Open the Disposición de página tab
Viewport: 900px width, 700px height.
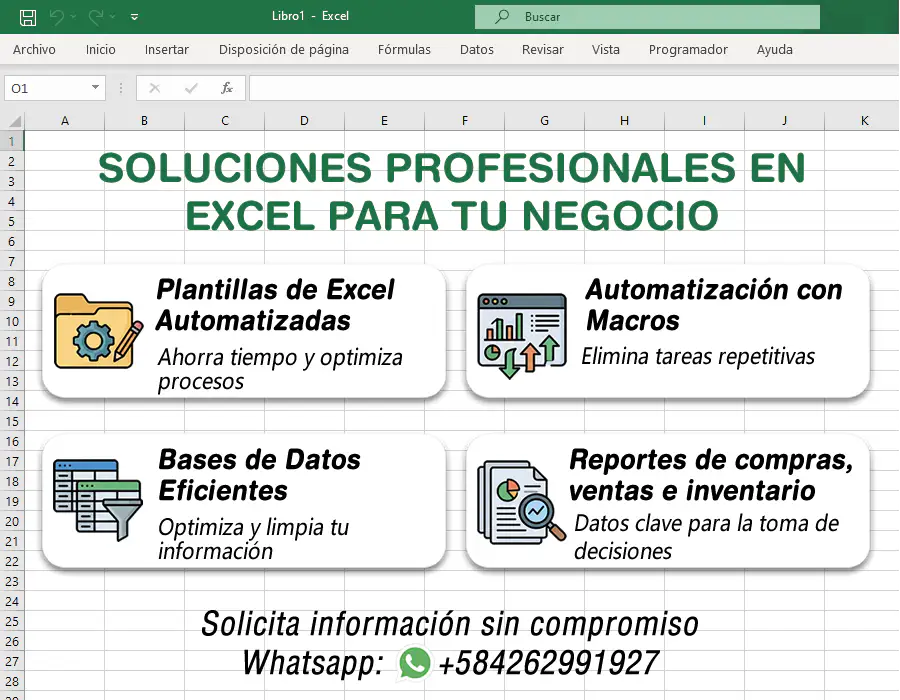(284, 49)
